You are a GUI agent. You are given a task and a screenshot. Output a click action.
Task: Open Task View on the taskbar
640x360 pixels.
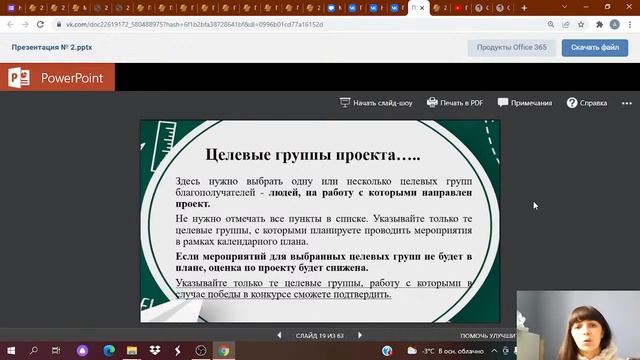56,351
